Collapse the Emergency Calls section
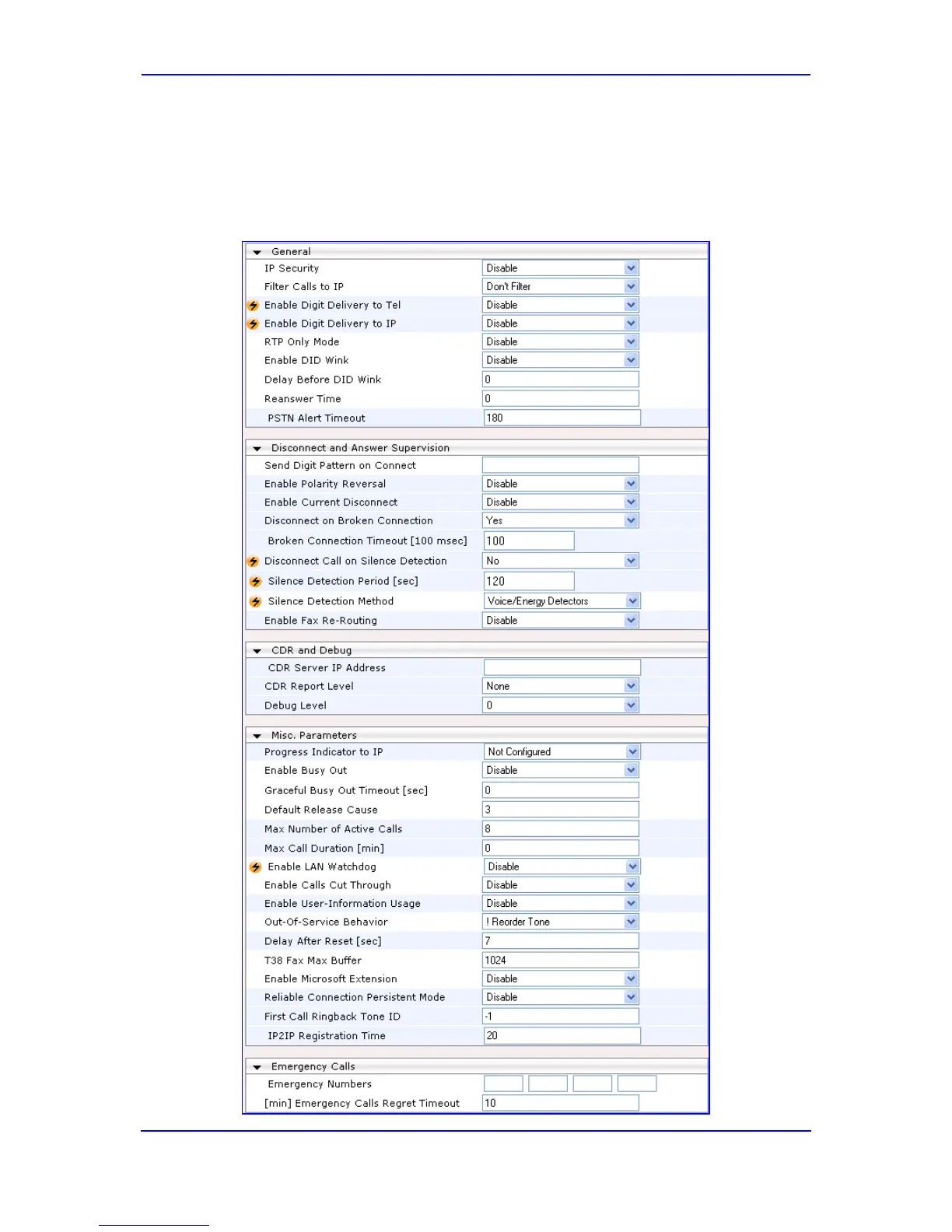The image size is (952, 1232). (x=257, y=1067)
